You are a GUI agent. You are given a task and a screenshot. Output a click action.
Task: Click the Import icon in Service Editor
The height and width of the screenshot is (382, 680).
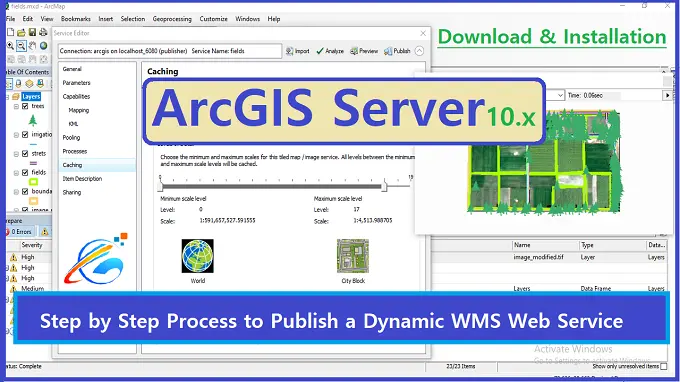tap(289, 51)
